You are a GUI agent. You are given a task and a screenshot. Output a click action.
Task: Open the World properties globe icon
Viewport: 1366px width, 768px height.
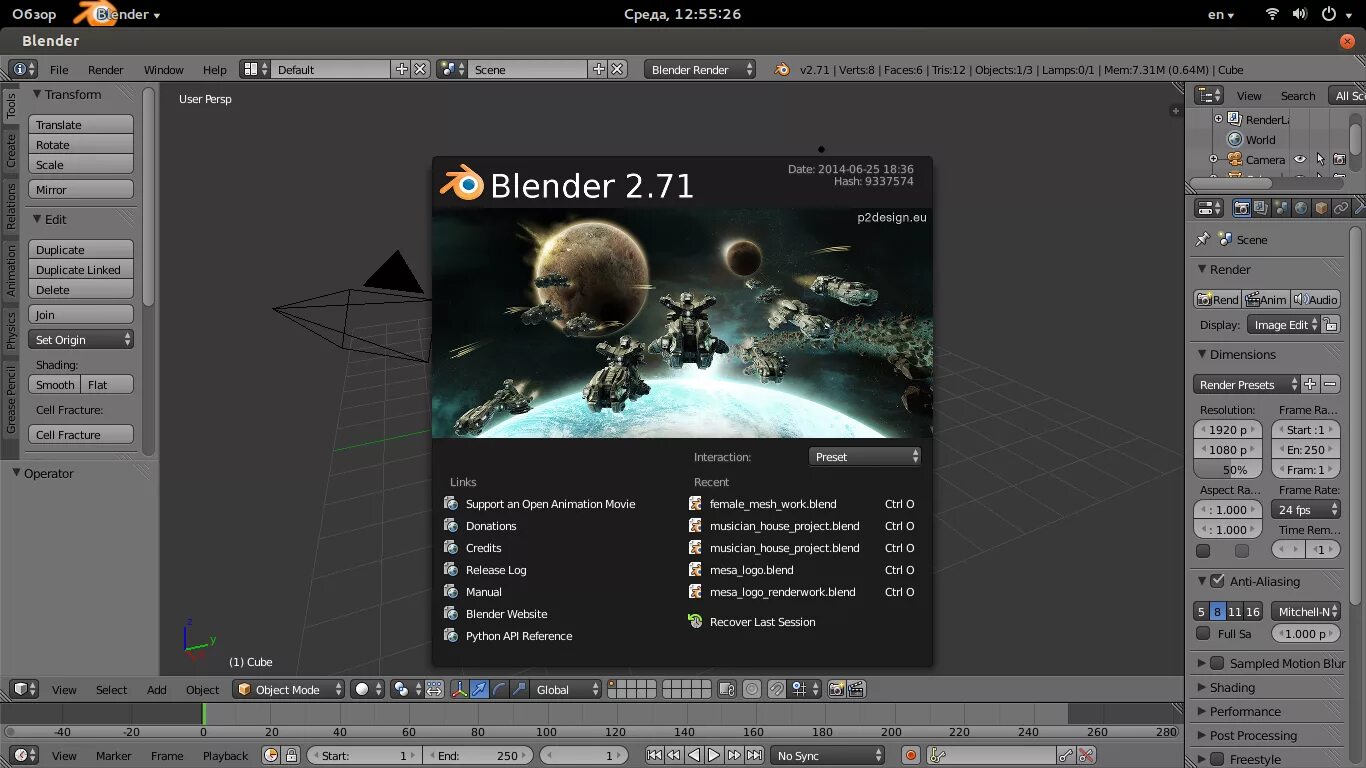1301,208
